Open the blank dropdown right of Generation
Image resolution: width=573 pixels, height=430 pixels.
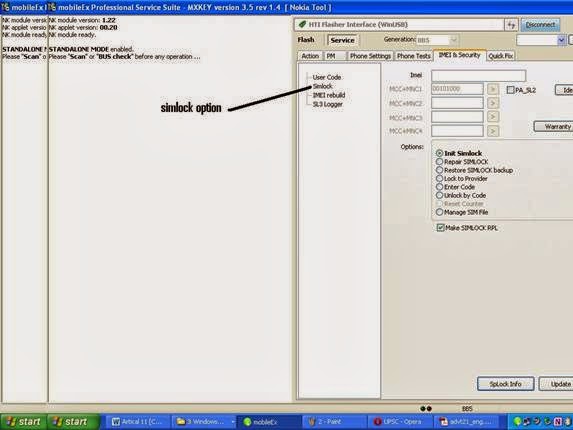(541, 40)
